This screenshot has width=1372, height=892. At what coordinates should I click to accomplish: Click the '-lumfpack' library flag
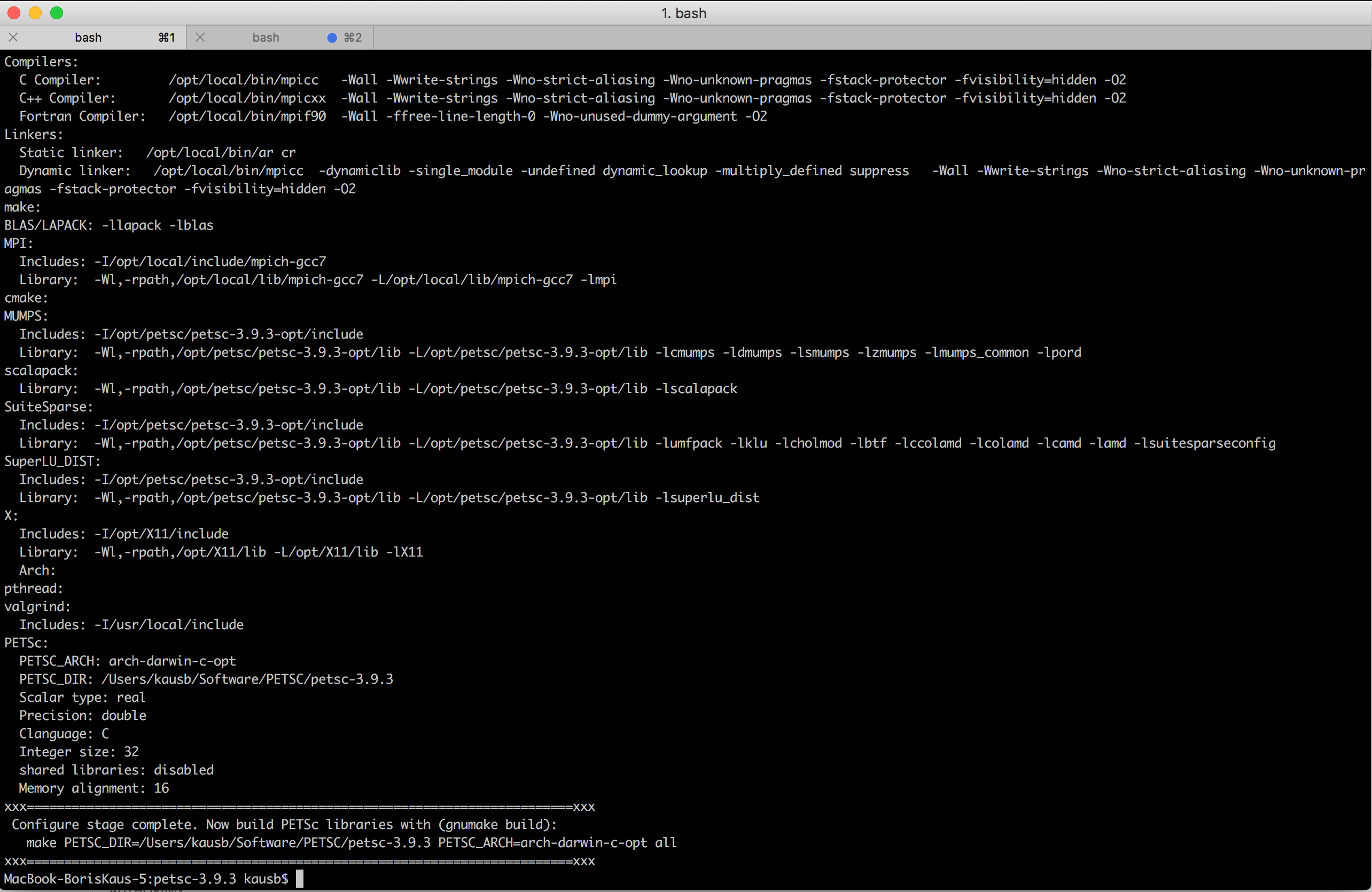[689, 443]
